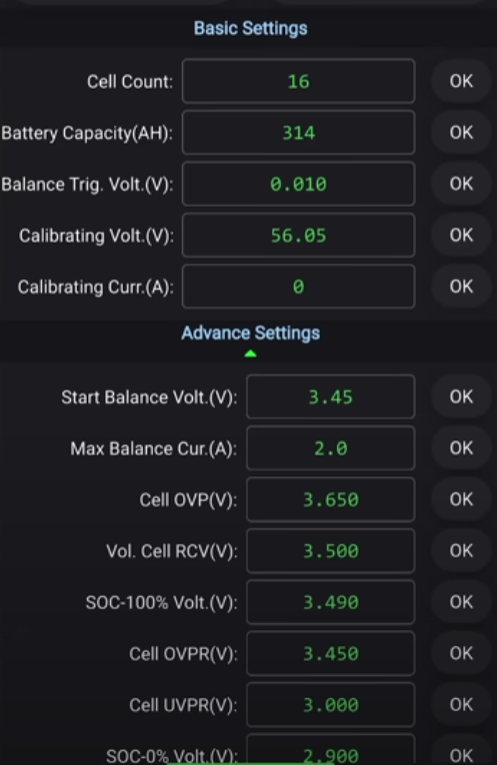
Task: Click OK beside Balance Trig. Volt.
Action: [461, 183]
